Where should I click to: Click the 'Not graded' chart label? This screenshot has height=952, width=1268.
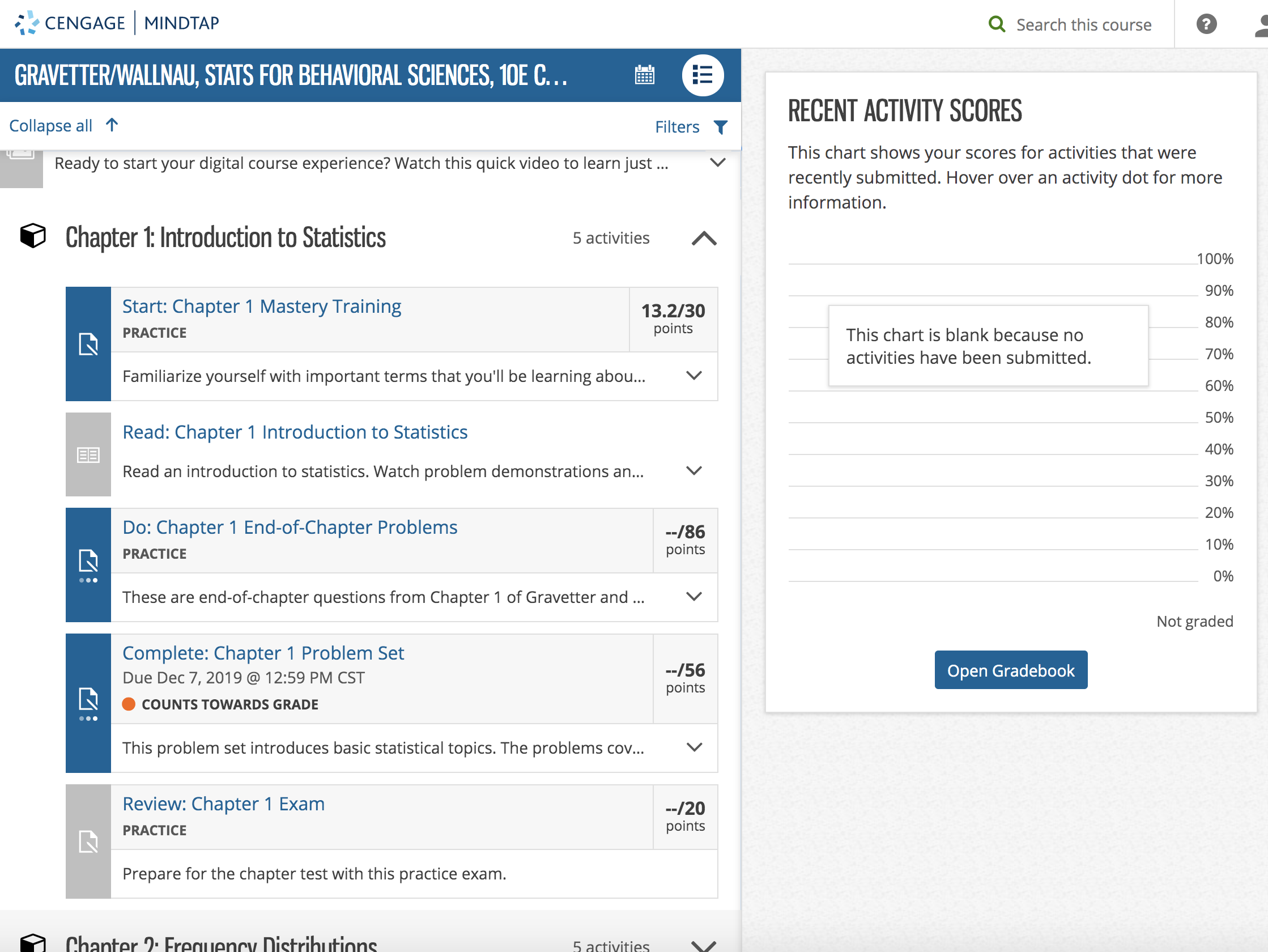1194,621
